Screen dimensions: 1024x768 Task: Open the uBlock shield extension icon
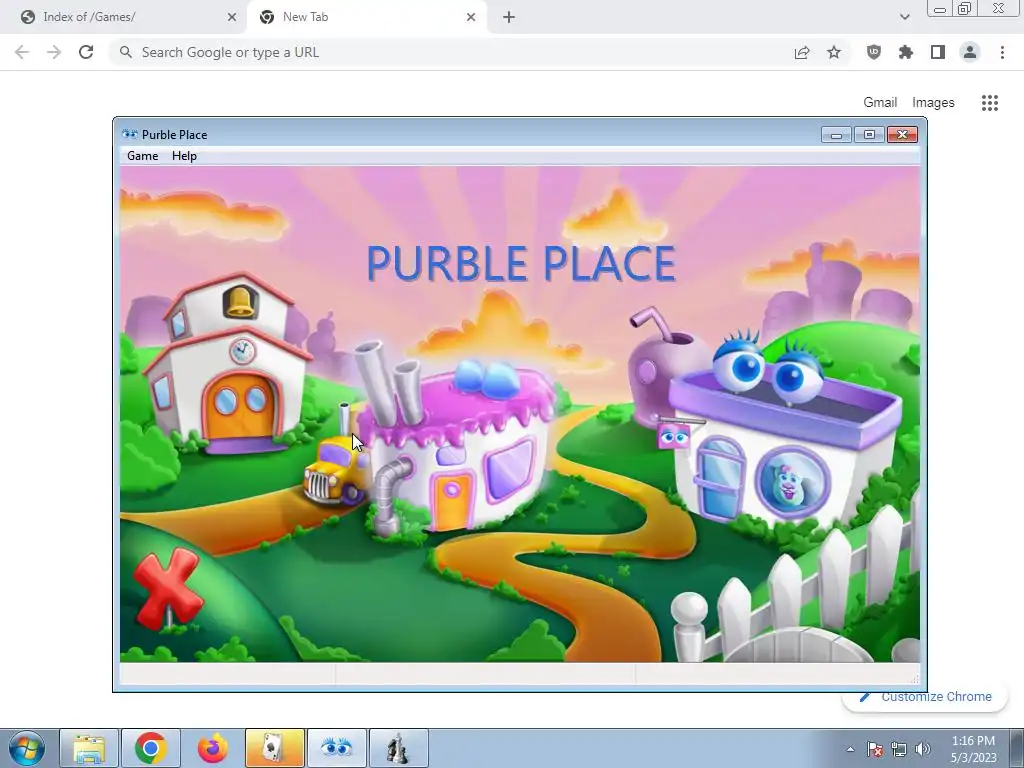874,52
